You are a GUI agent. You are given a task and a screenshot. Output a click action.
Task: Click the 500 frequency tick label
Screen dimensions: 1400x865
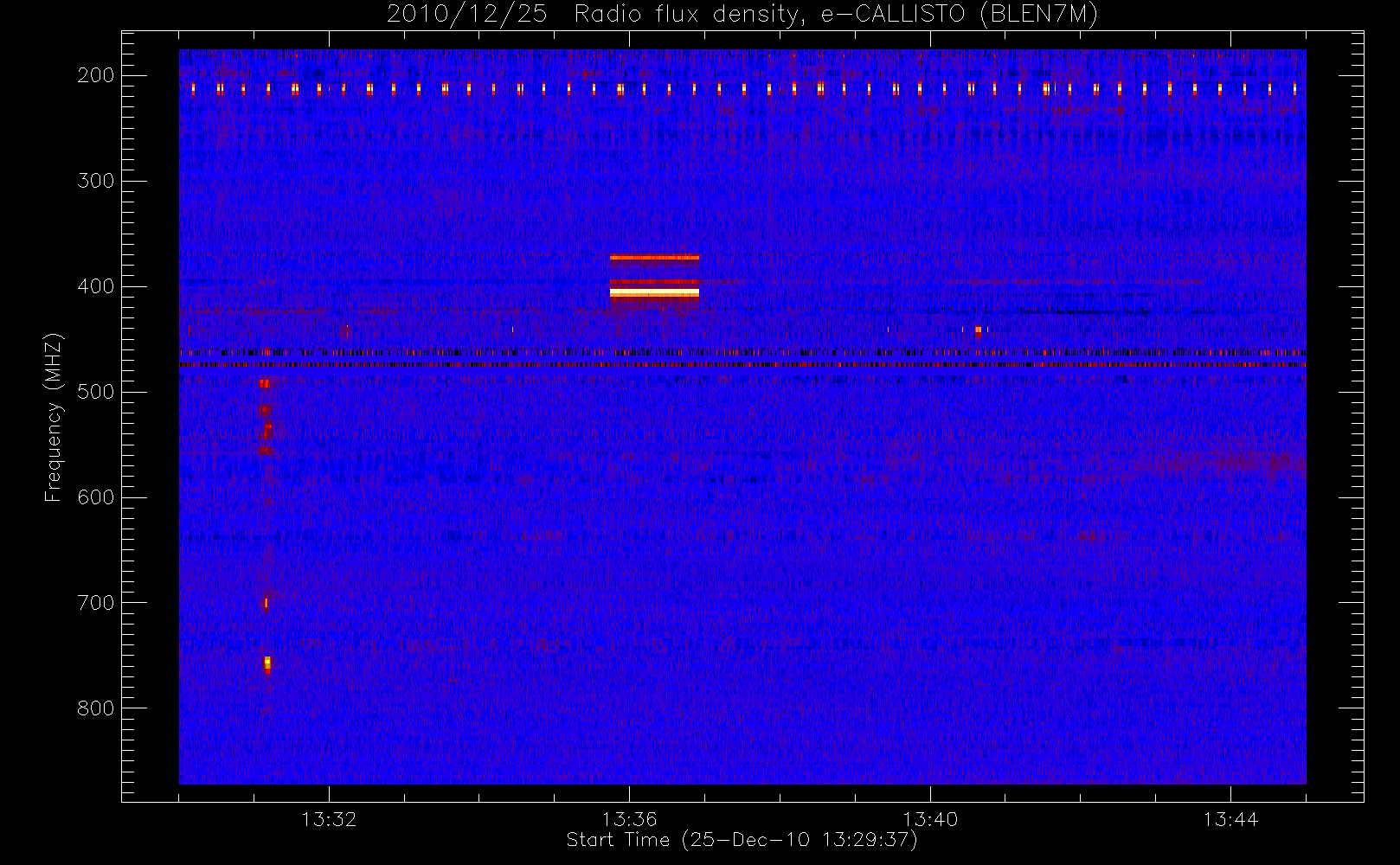[x=96, y=392]
